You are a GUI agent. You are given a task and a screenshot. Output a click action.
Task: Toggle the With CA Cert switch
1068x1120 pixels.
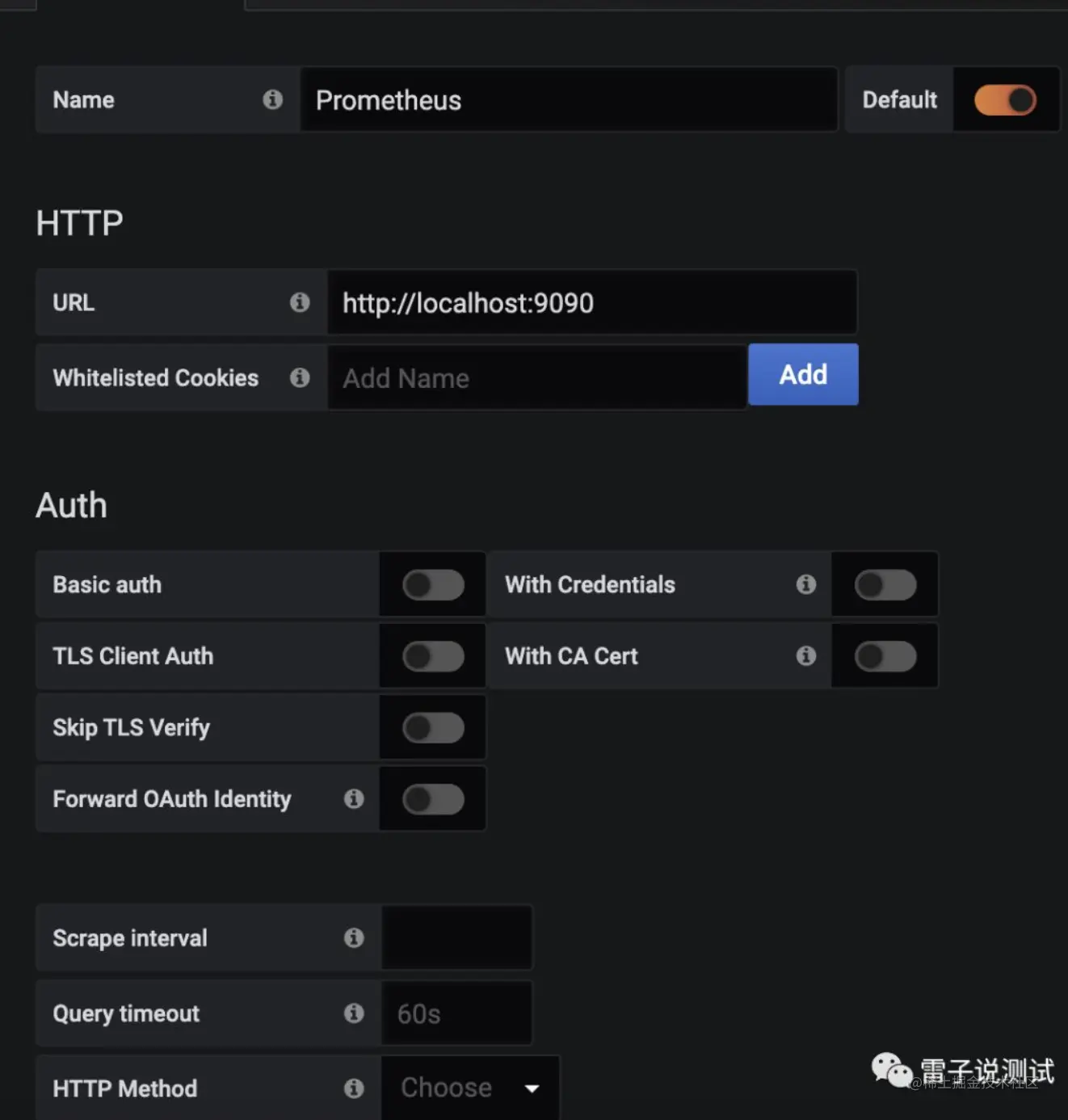click(885, 656)
